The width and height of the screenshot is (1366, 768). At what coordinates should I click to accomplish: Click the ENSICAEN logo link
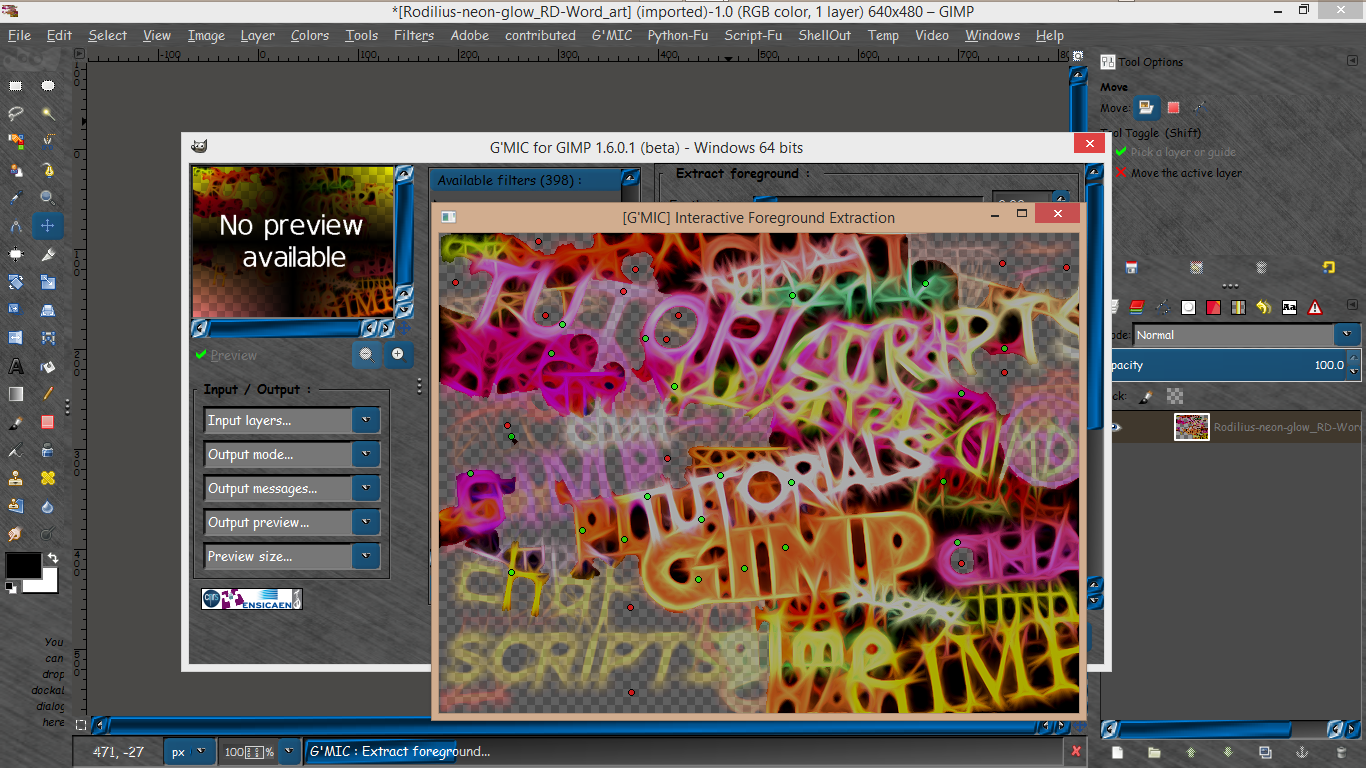[x=252, y=599]
